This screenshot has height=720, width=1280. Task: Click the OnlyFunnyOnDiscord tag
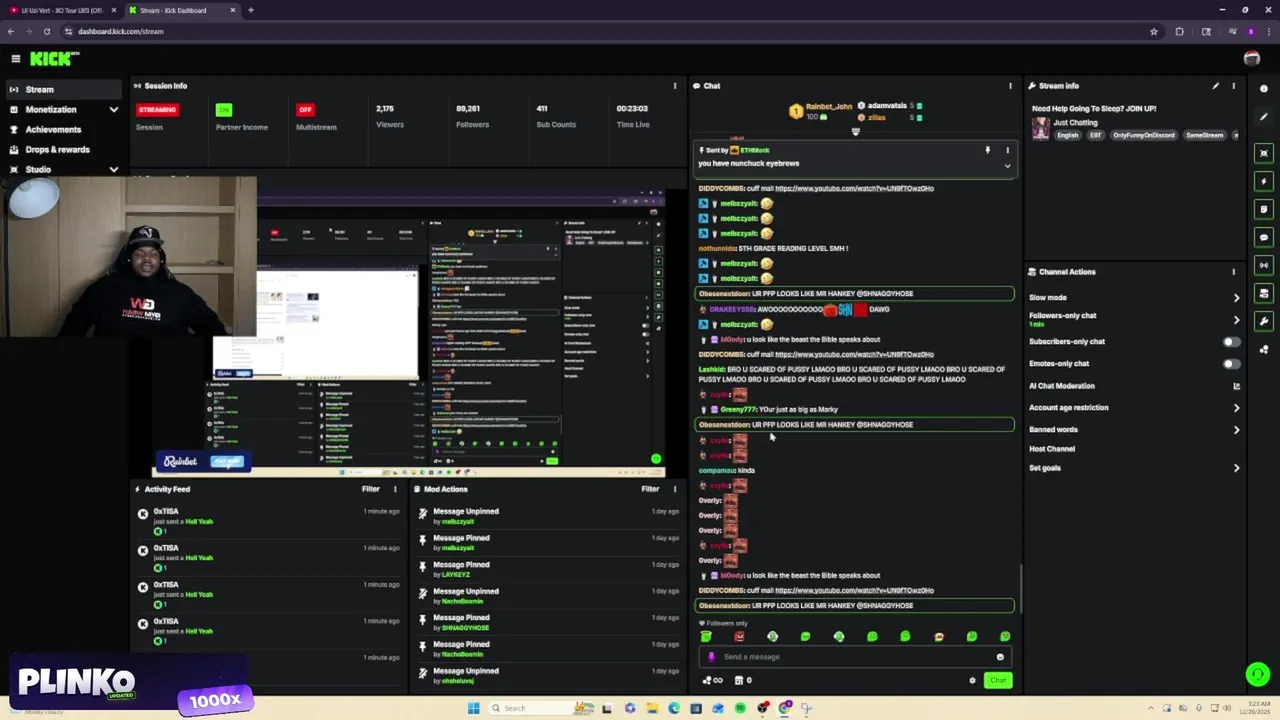[x=1143, y=135]
